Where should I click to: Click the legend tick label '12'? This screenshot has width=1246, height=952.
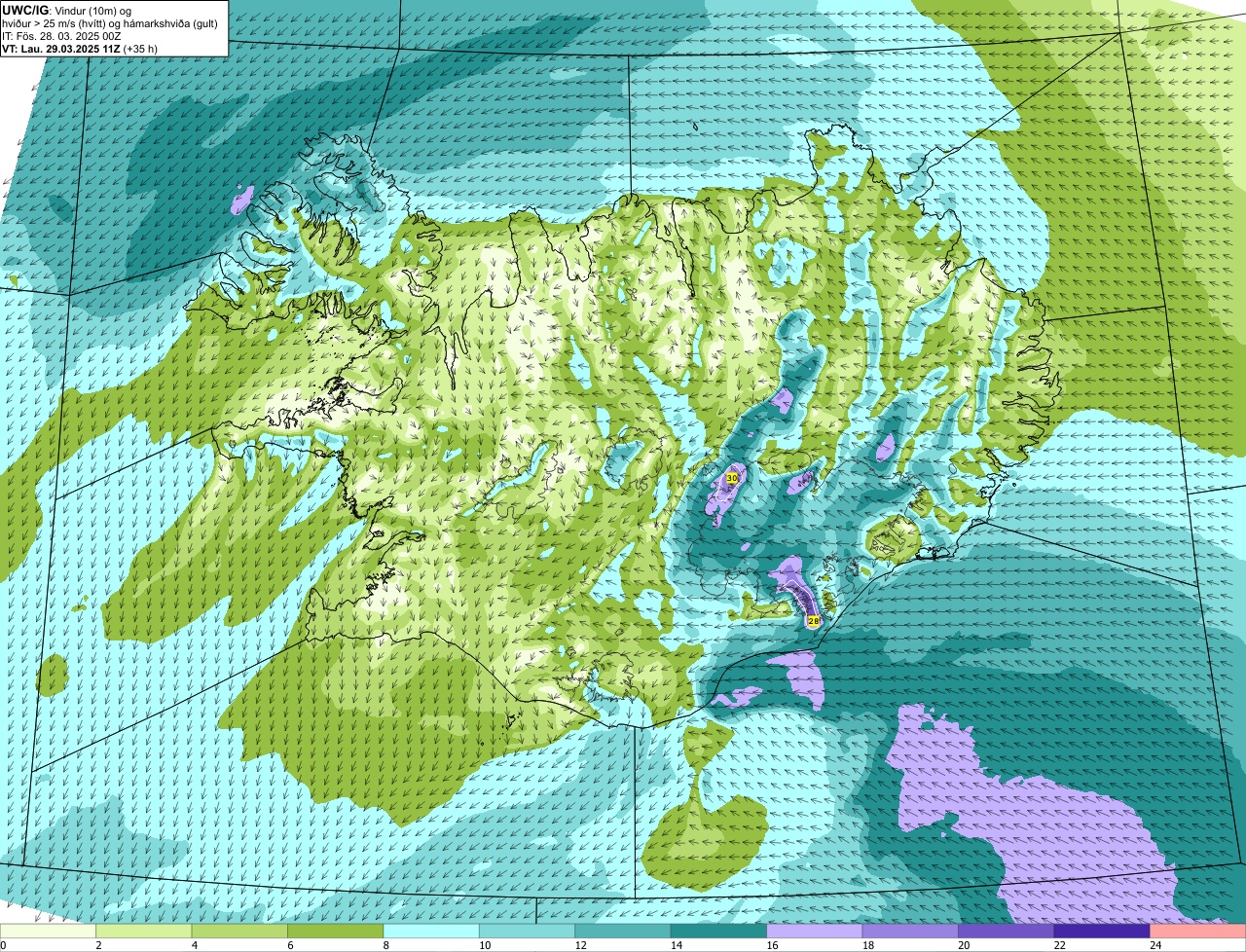(579, 945)
